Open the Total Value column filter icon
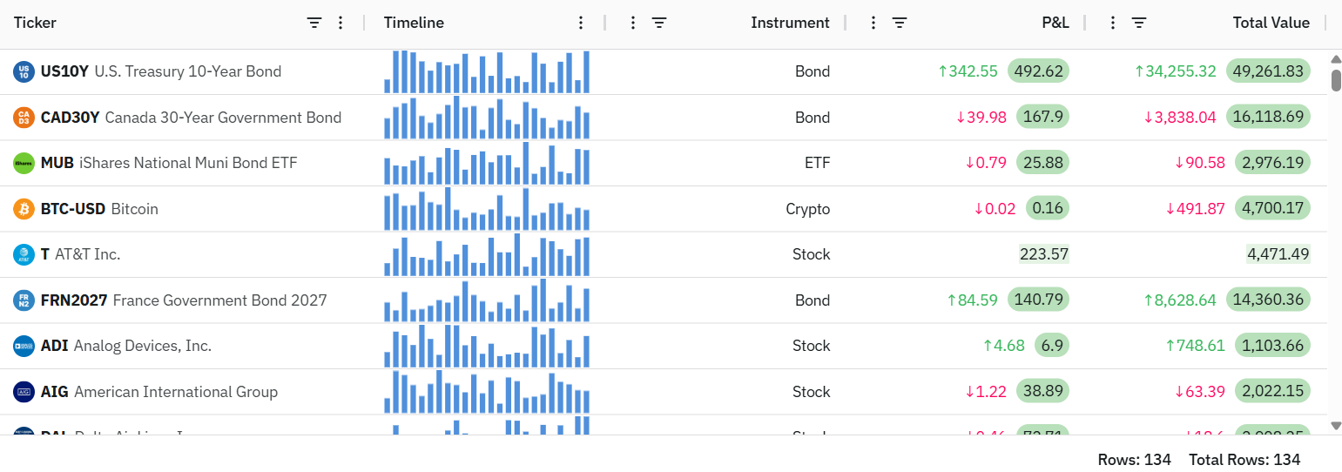The image size is (1342, 472). click(1139, 23)
